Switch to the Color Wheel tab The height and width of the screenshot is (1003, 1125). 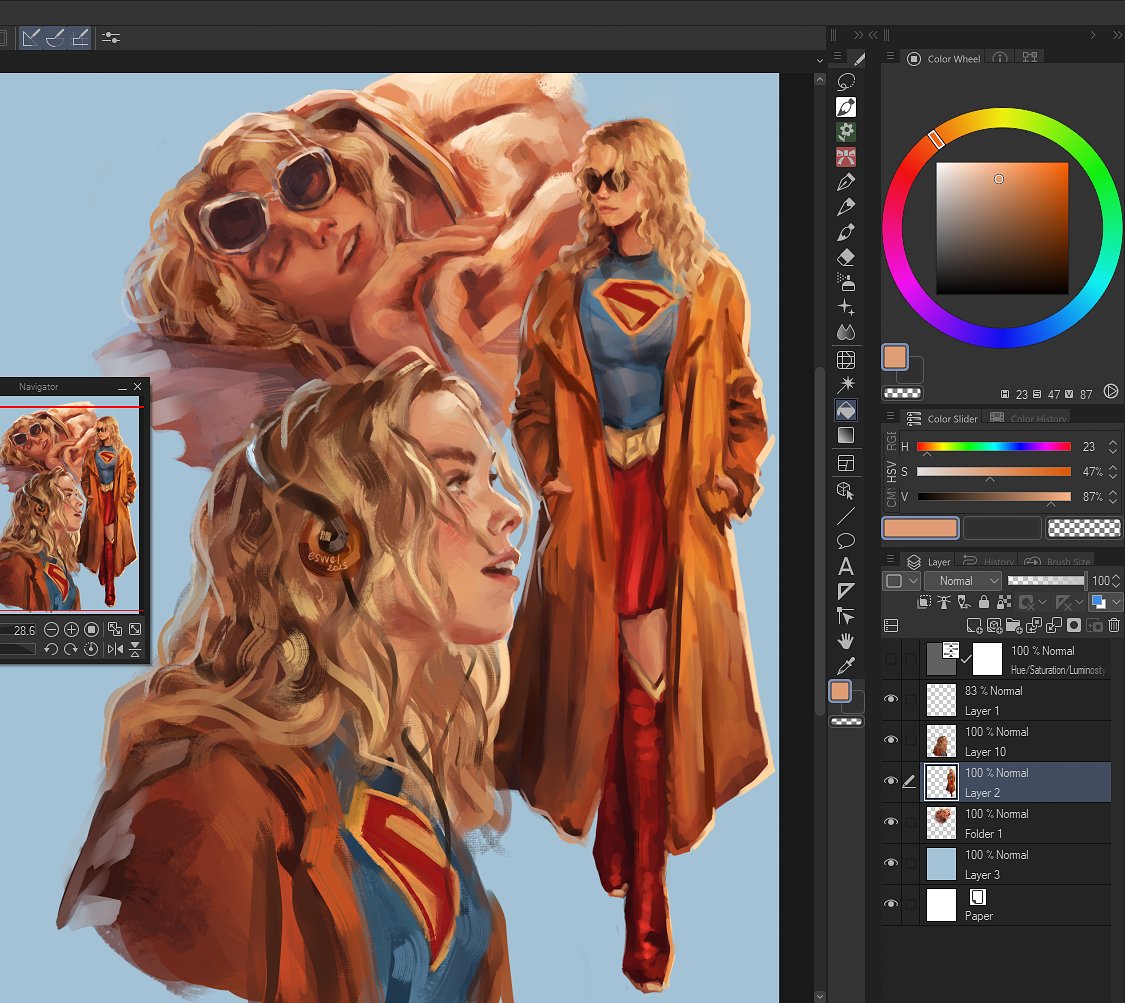tap(943, 59)
